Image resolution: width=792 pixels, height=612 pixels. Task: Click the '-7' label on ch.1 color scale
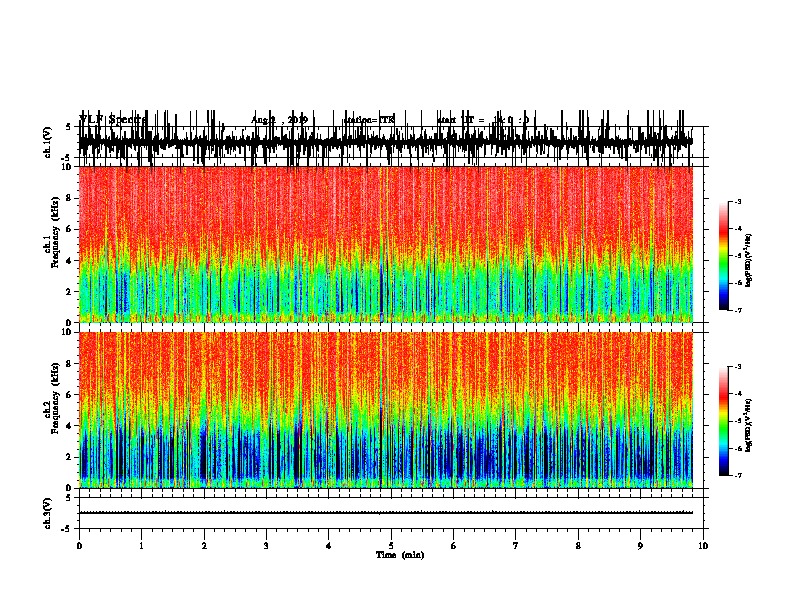737,310
